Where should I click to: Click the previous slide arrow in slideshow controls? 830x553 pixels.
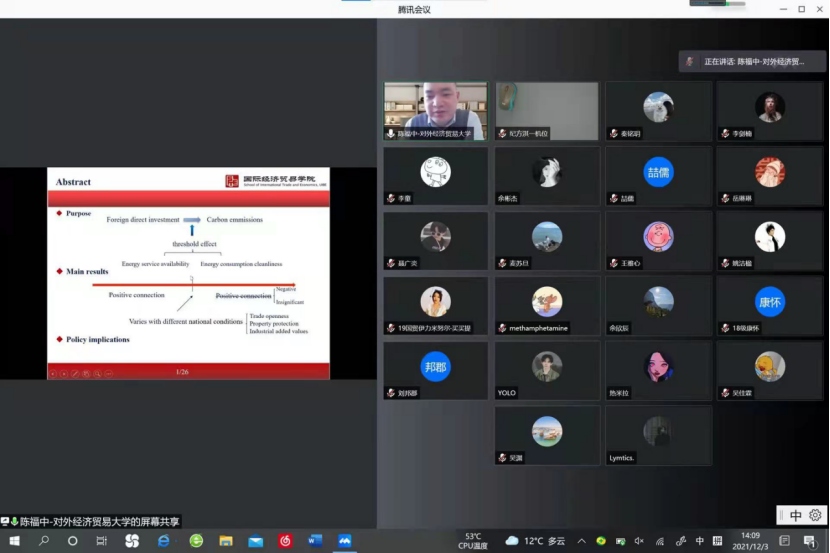click(x=53, y=373)
